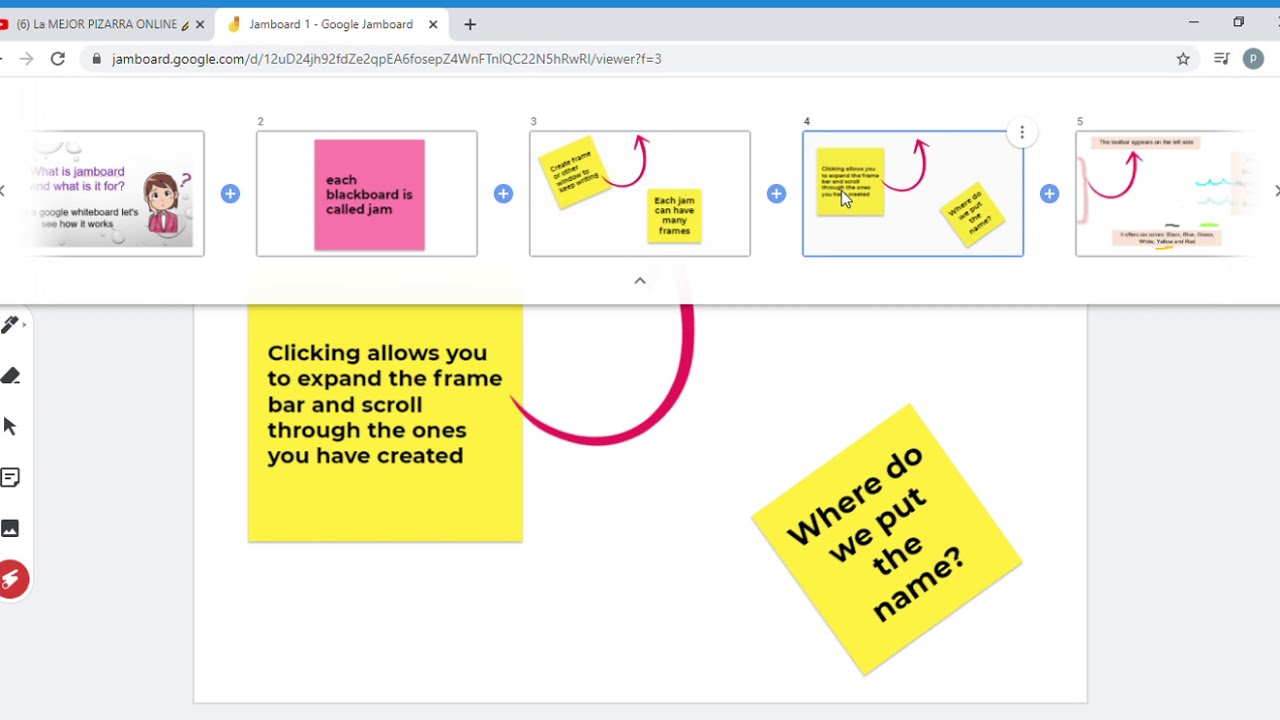
Task: Show next frames with right arrow
Action: click(1276, 191)
